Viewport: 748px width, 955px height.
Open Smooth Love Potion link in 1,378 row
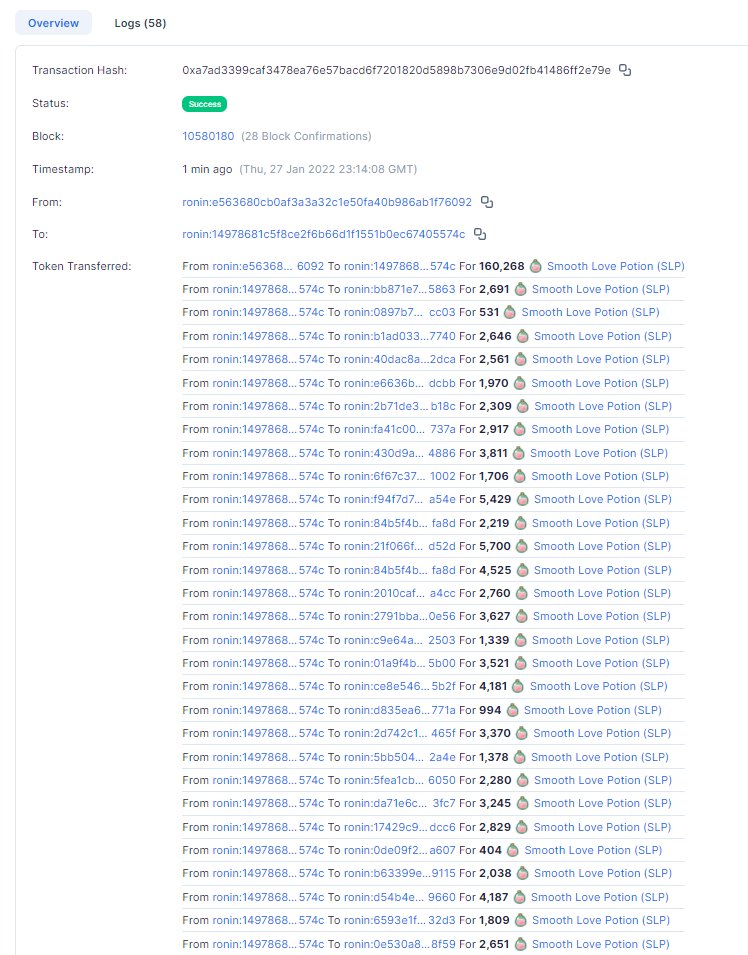(599, 757)
